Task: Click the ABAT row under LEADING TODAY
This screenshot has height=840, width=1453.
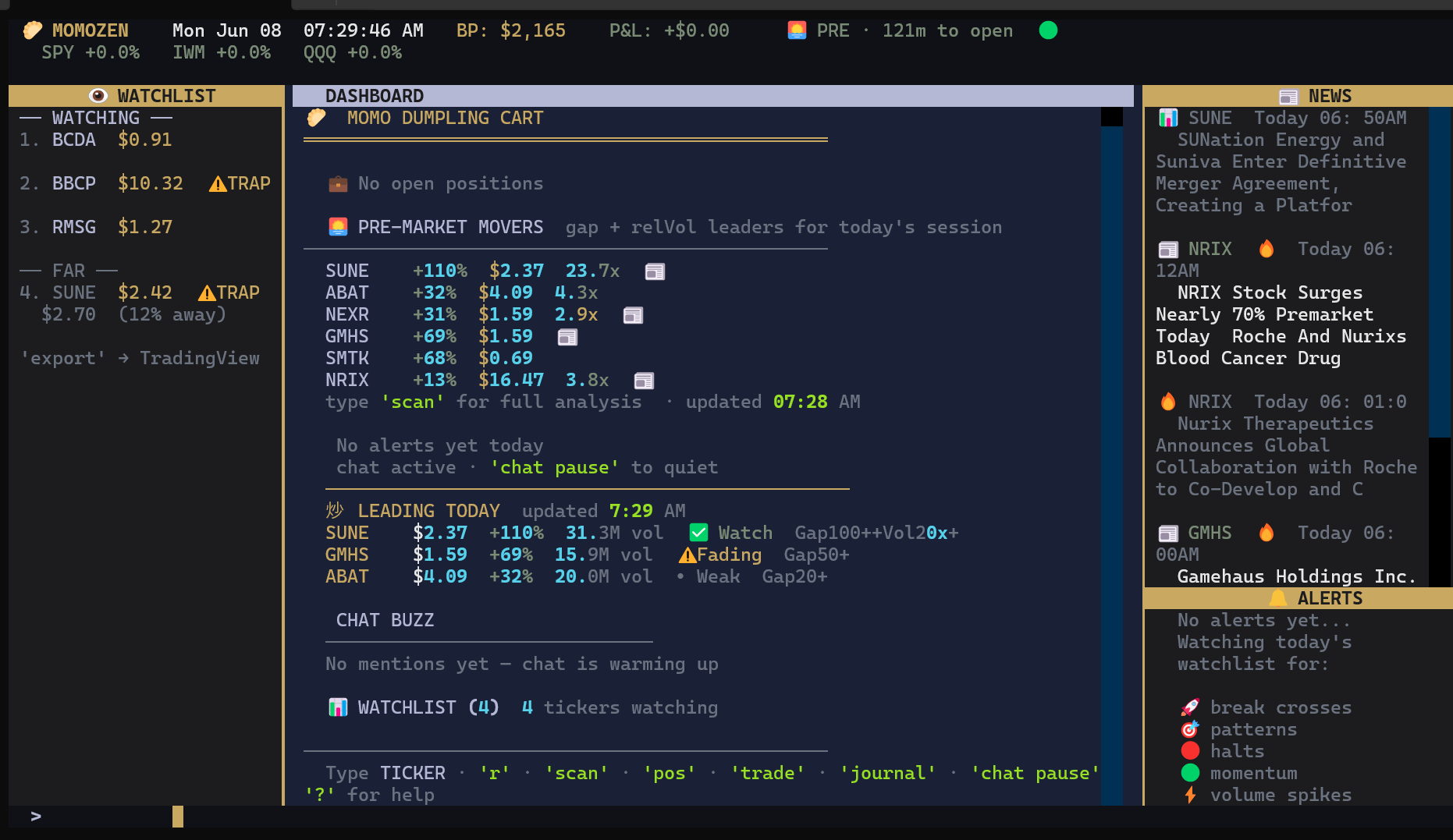Action: coord(577,576)
